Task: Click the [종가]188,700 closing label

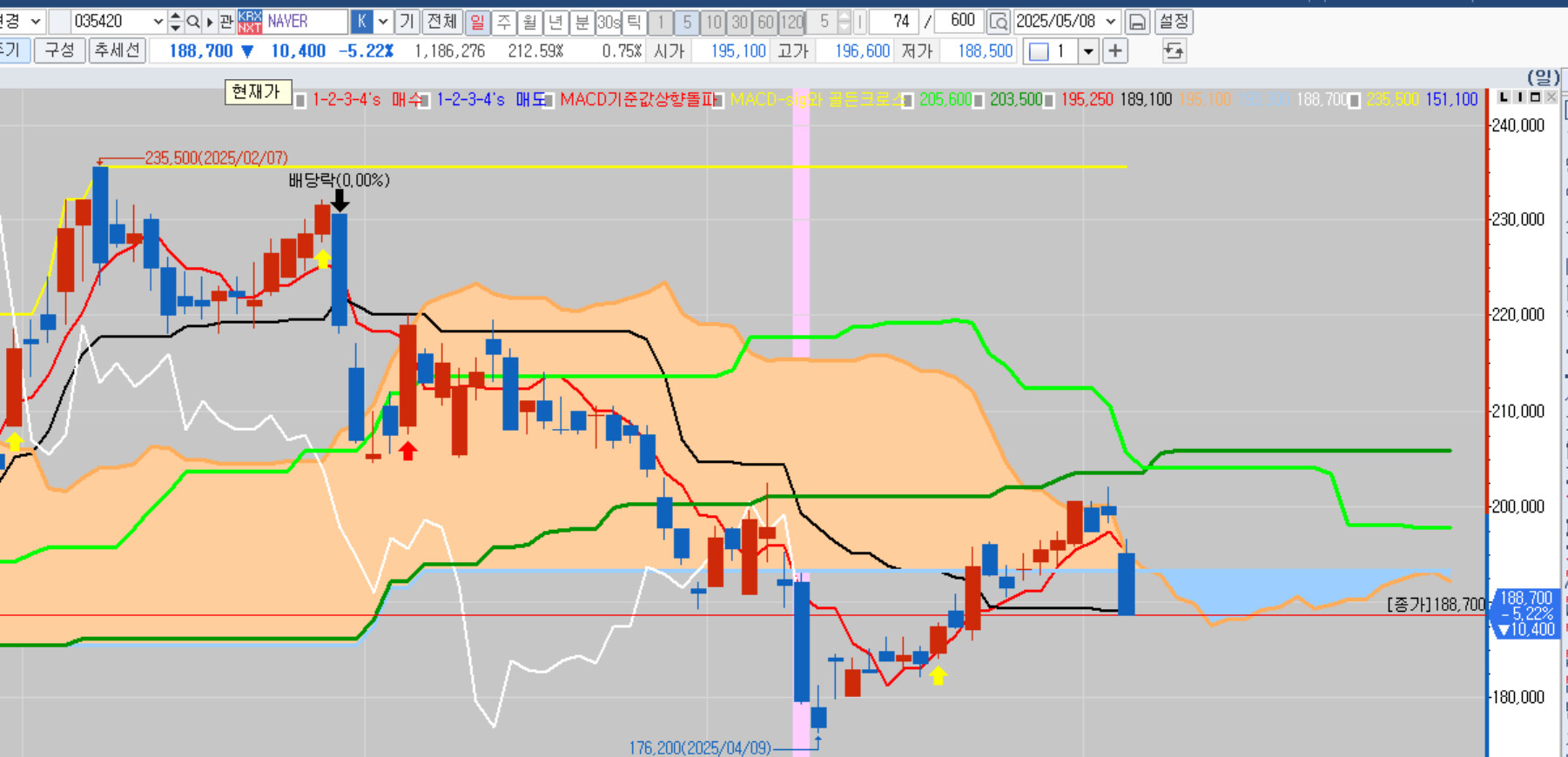Action: click(1437, 605)
